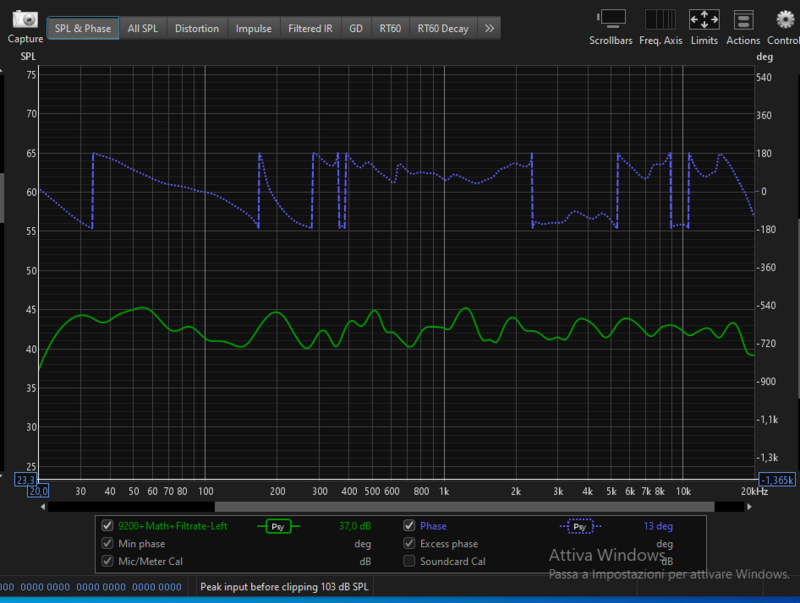Open the graph Limits icon

704,19
